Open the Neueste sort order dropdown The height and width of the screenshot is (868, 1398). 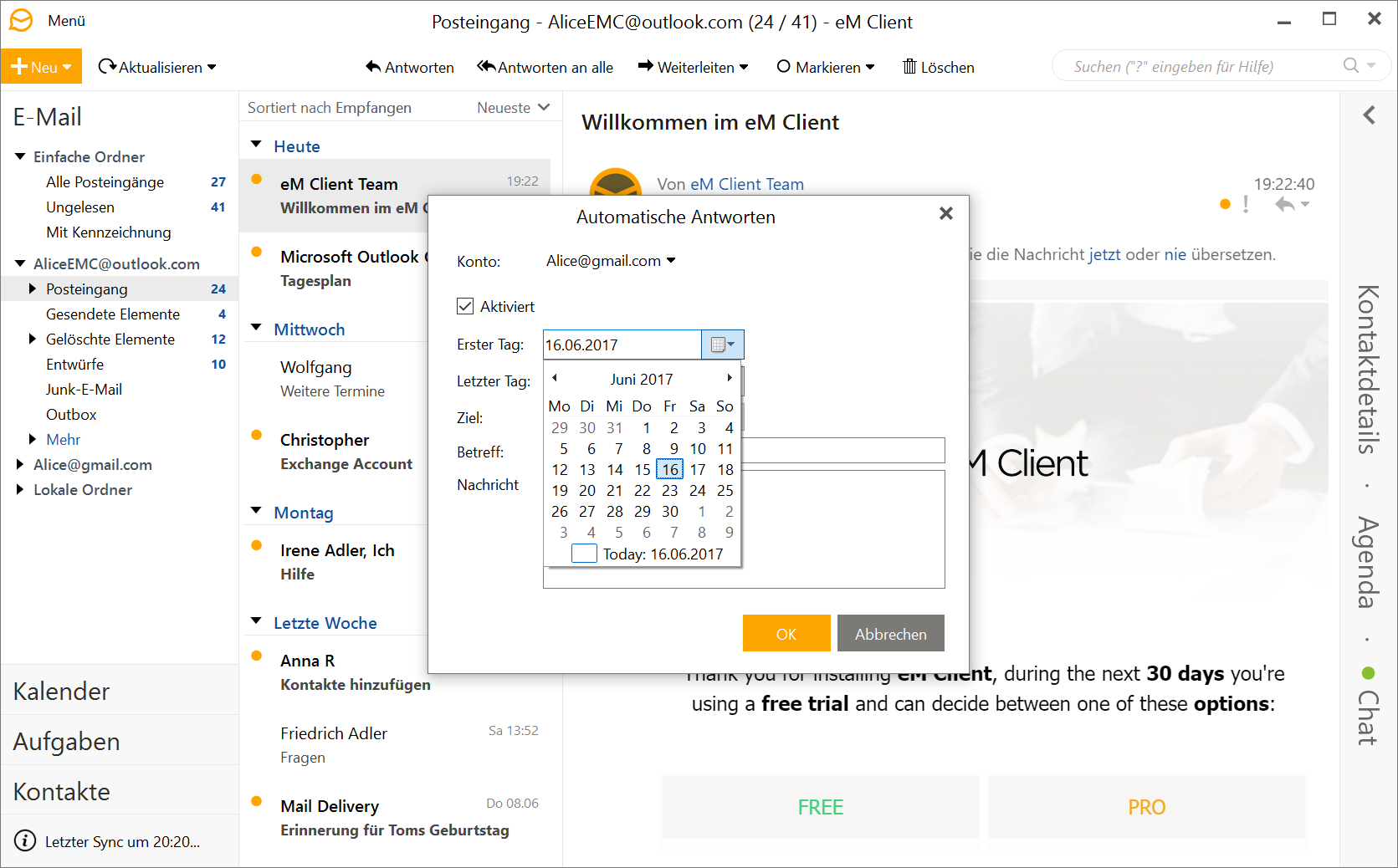click(x=513, y=107)
